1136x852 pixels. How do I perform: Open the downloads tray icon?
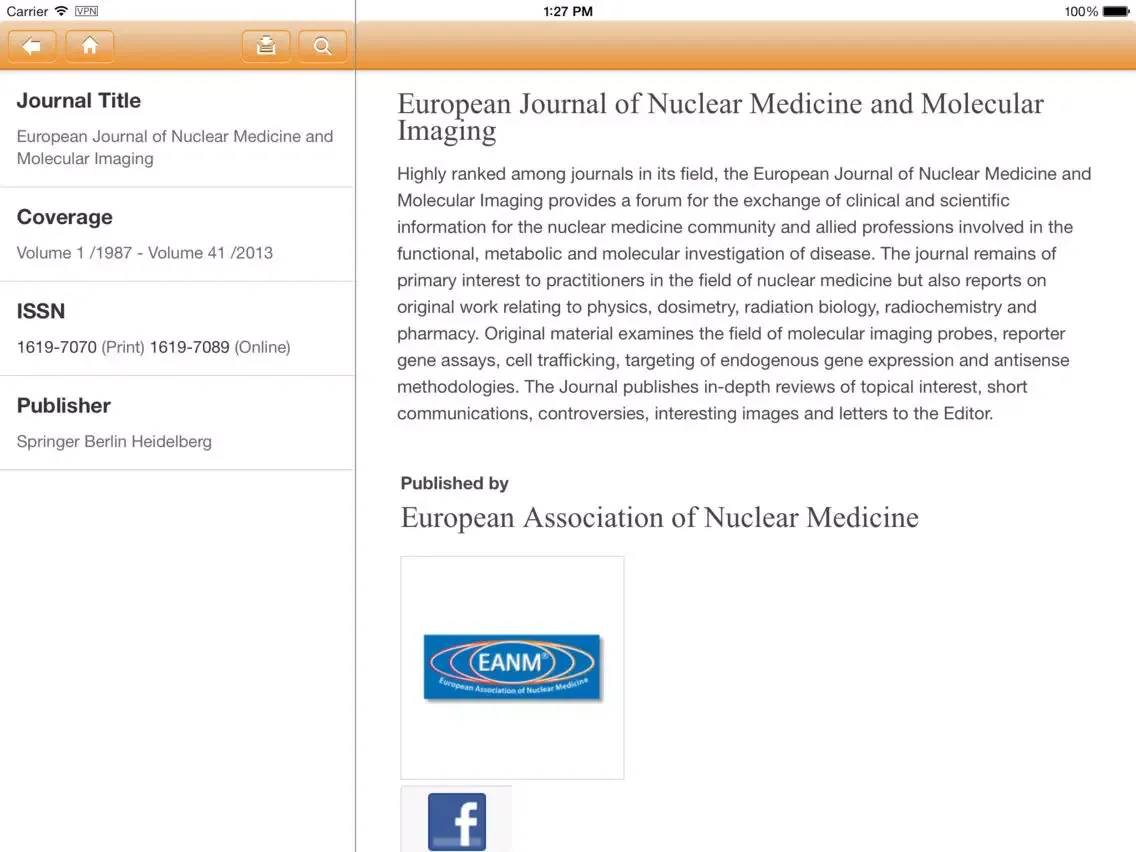point(266,46)
